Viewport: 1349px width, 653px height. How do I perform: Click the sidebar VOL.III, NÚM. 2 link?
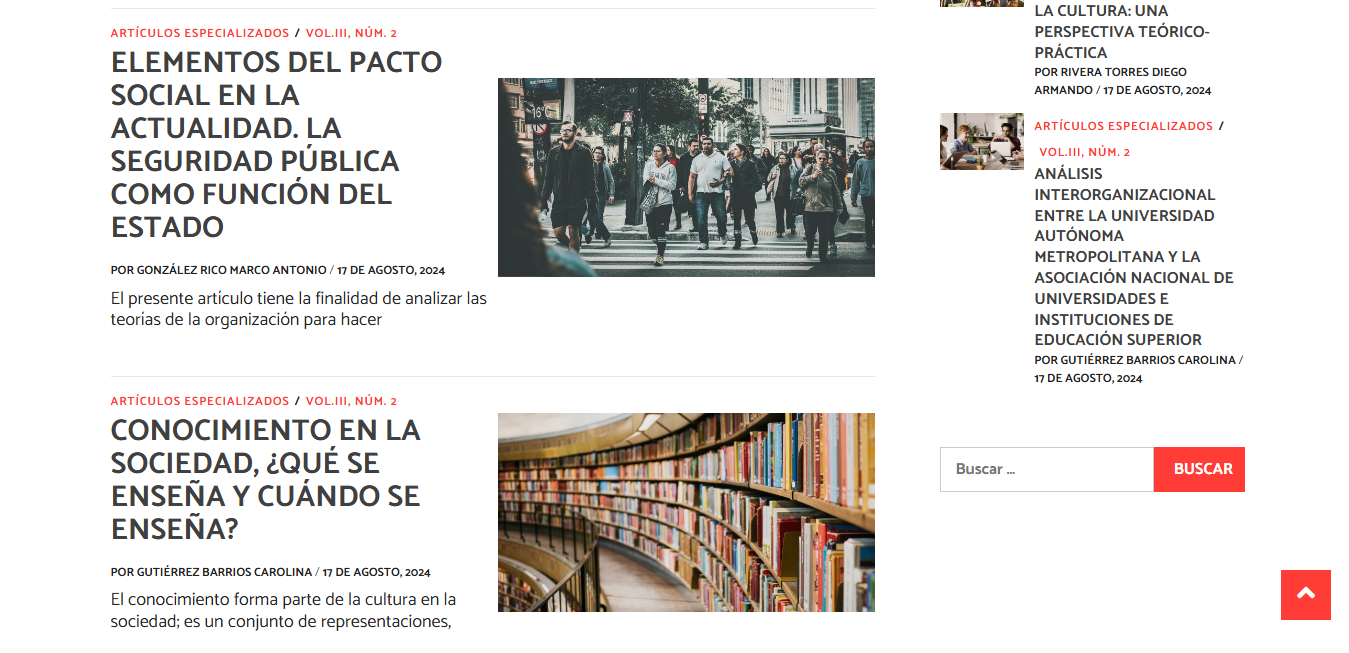(1085, 151)
